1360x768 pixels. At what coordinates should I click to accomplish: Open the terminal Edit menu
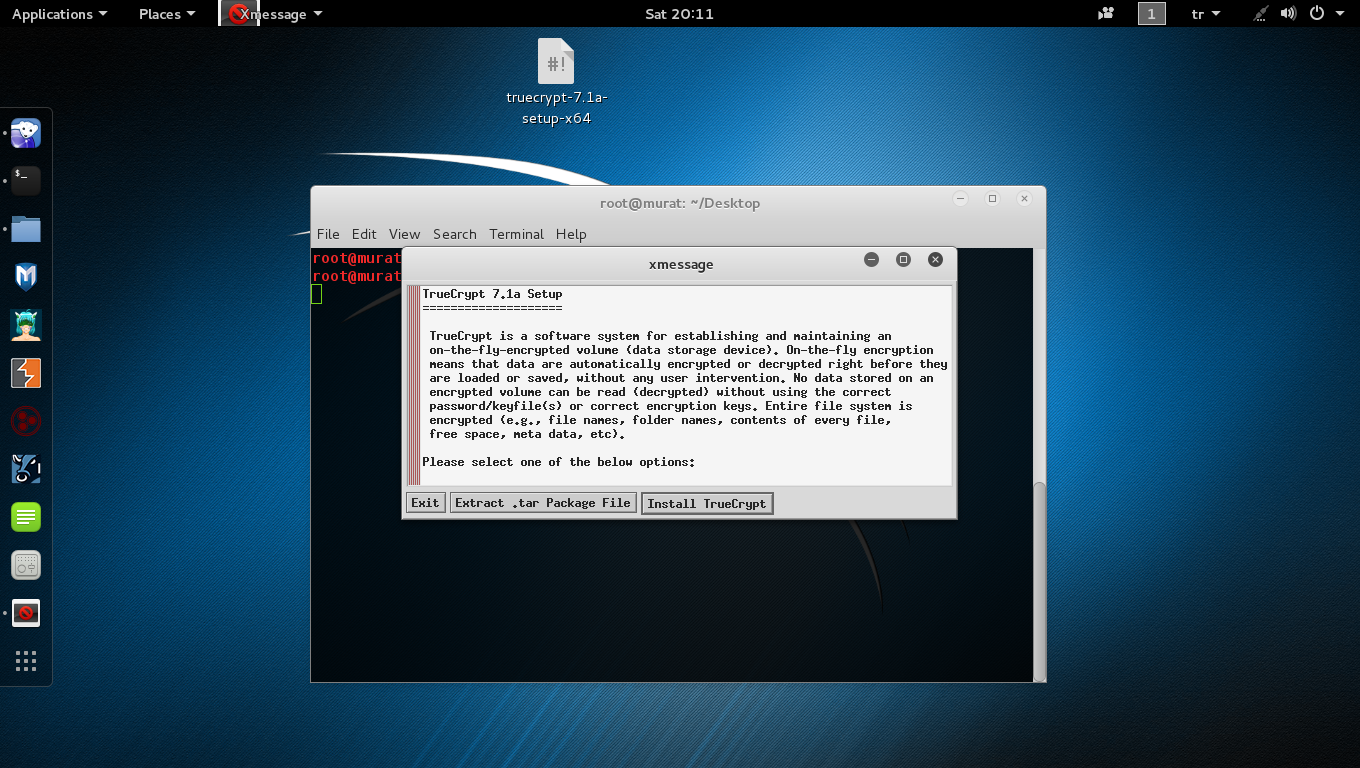point(364,234)
